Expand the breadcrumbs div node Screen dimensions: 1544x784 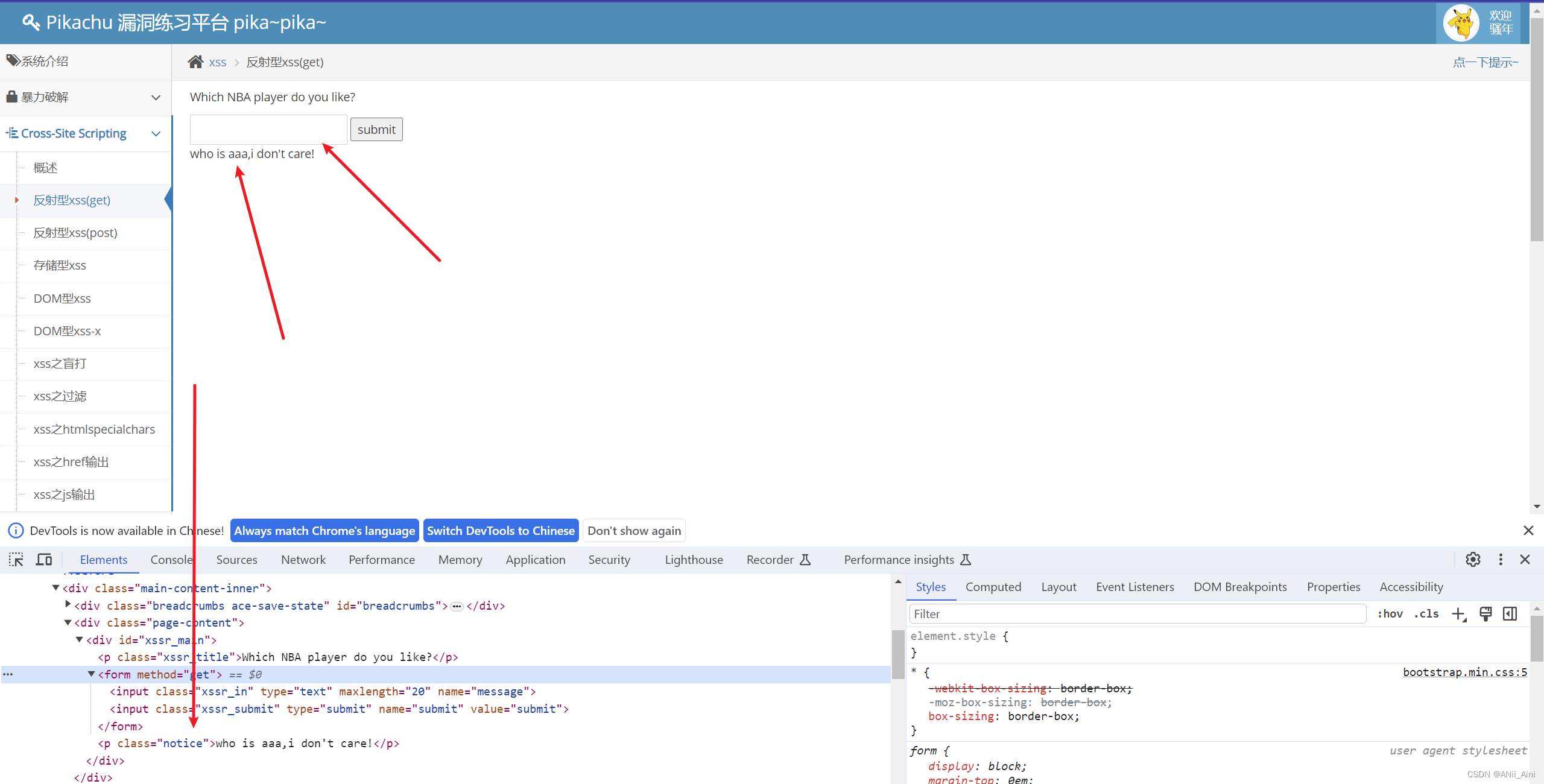point(68,605)
